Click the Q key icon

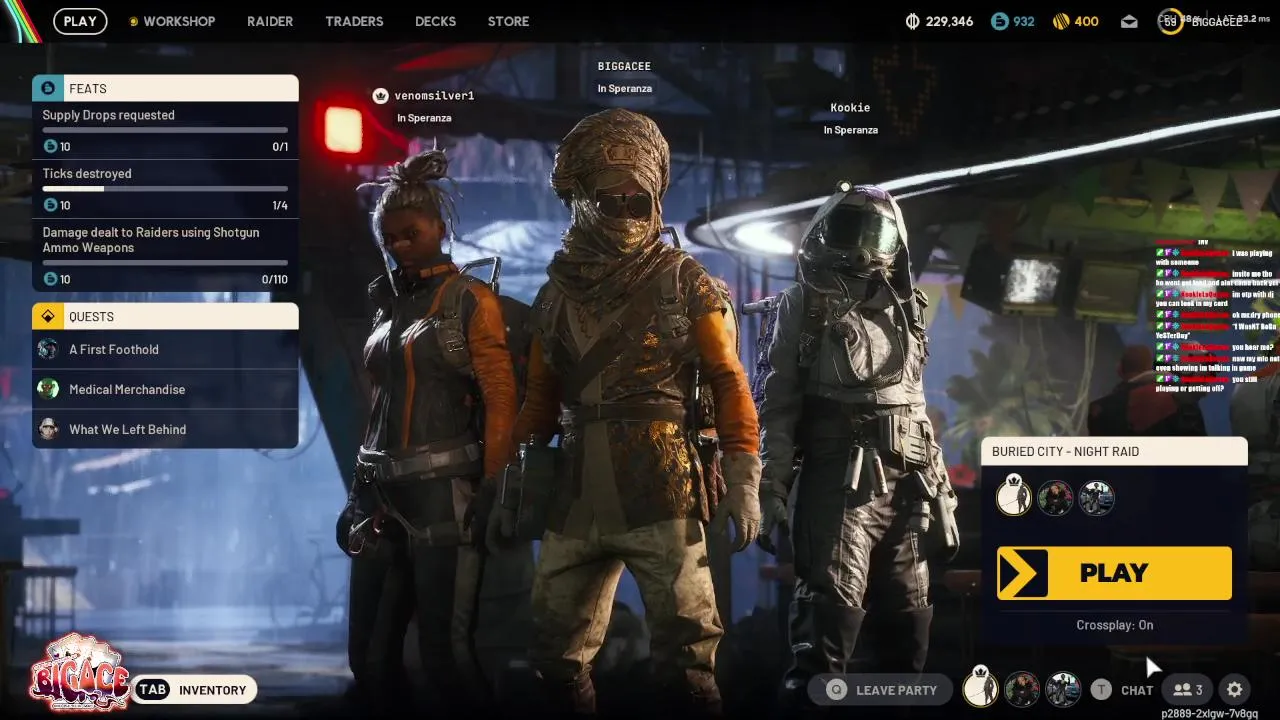click(836, 690)
